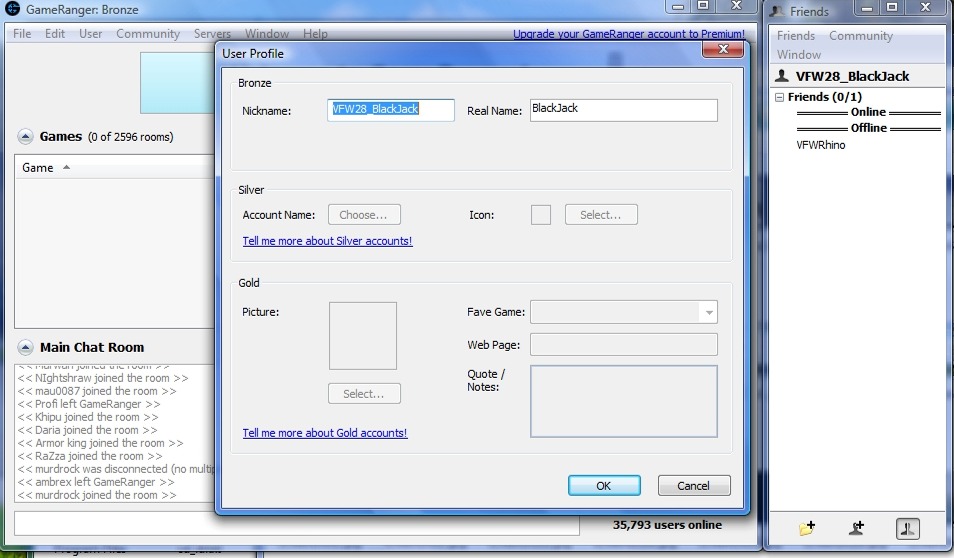Screen dimensions: 954x558
Task: Click the Choose… account name button
Action: coord(364,215)
